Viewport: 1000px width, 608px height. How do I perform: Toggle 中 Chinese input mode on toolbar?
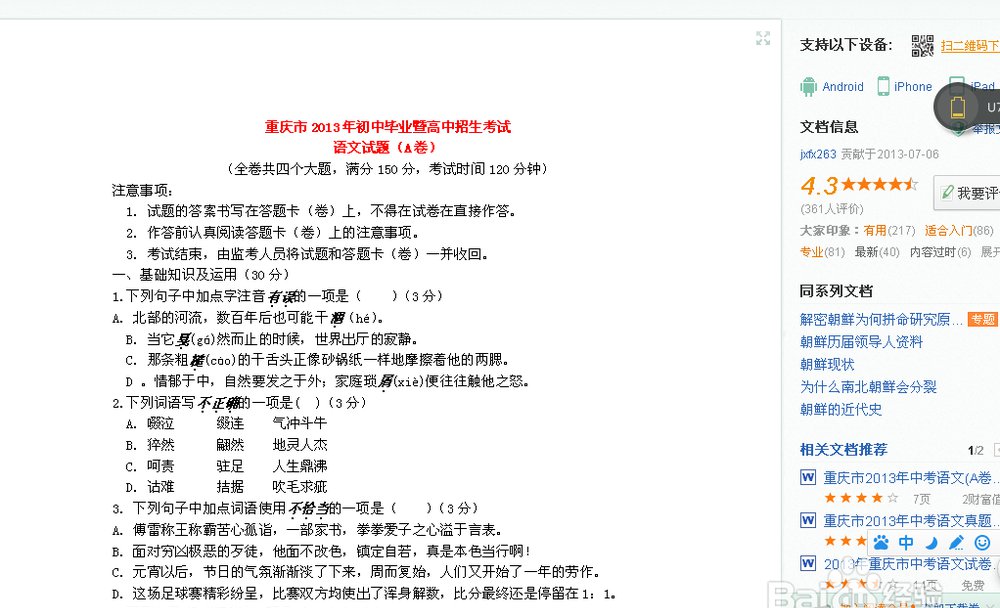[907, 542]
